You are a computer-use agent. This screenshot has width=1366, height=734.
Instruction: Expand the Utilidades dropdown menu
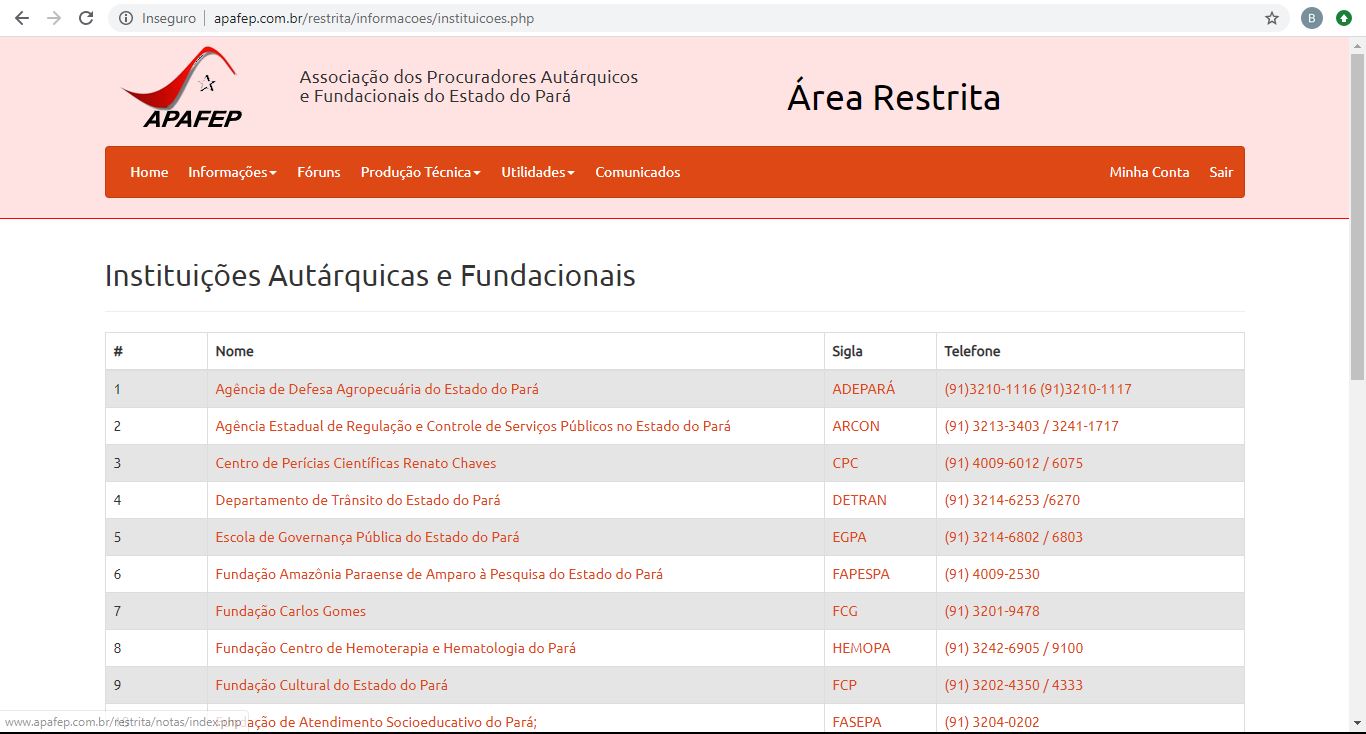538,172
